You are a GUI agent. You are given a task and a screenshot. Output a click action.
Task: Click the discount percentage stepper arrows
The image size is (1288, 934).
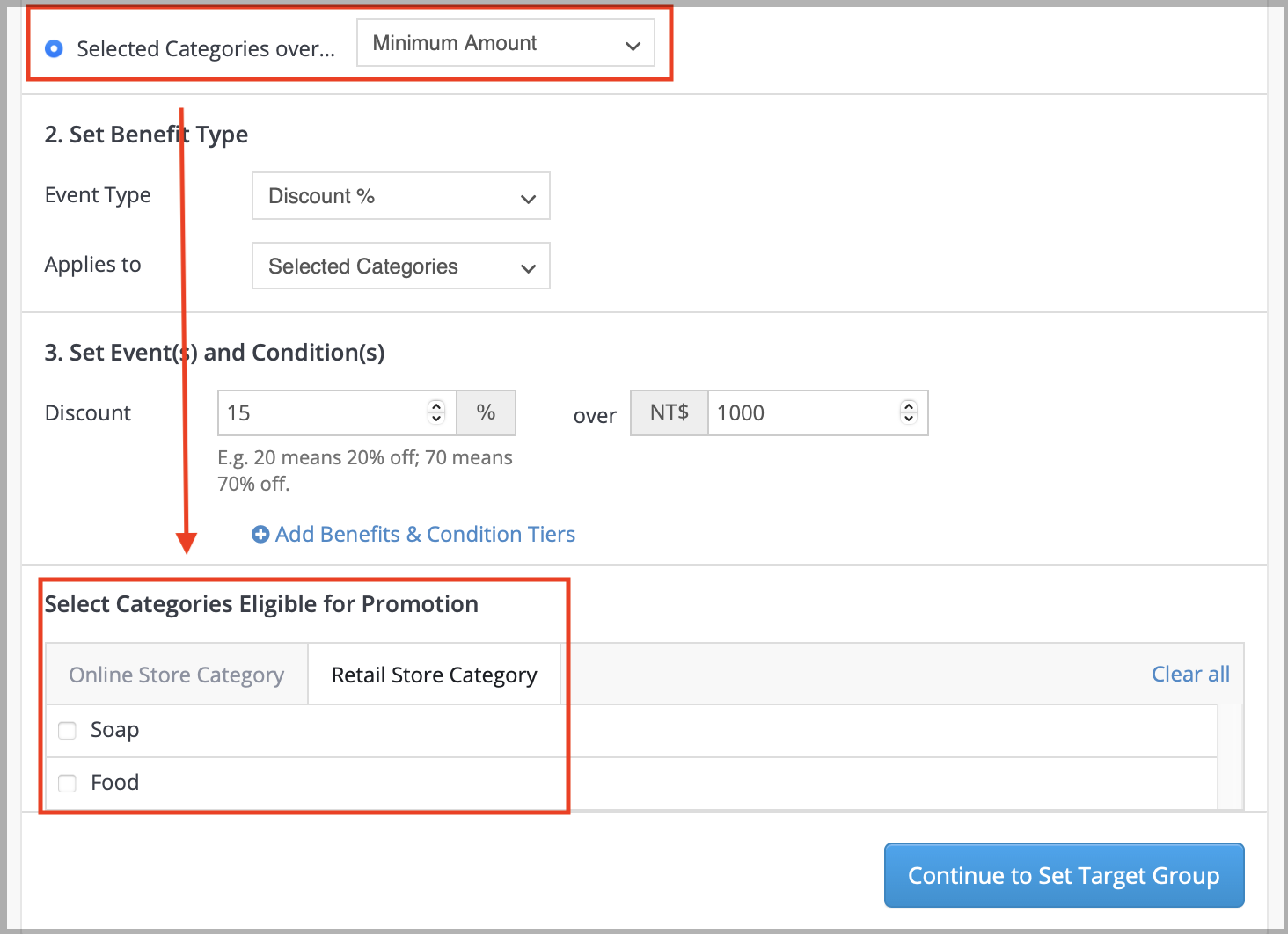click(436, 412)
